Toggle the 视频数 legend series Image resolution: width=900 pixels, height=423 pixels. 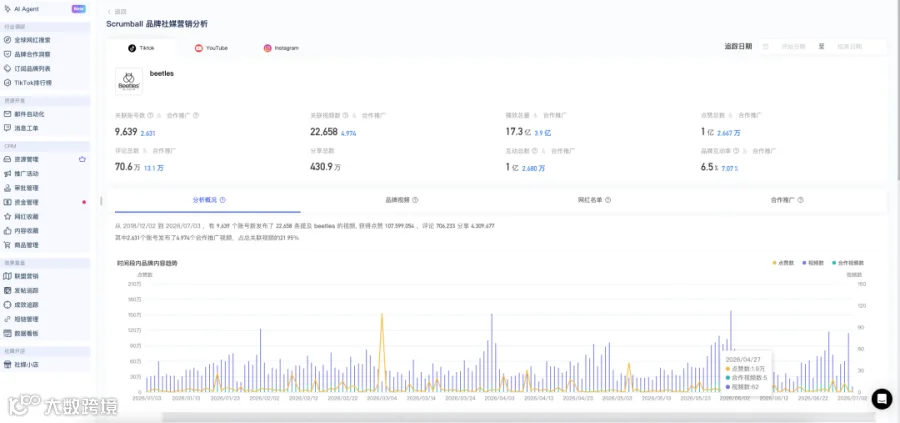click(812, 262)
